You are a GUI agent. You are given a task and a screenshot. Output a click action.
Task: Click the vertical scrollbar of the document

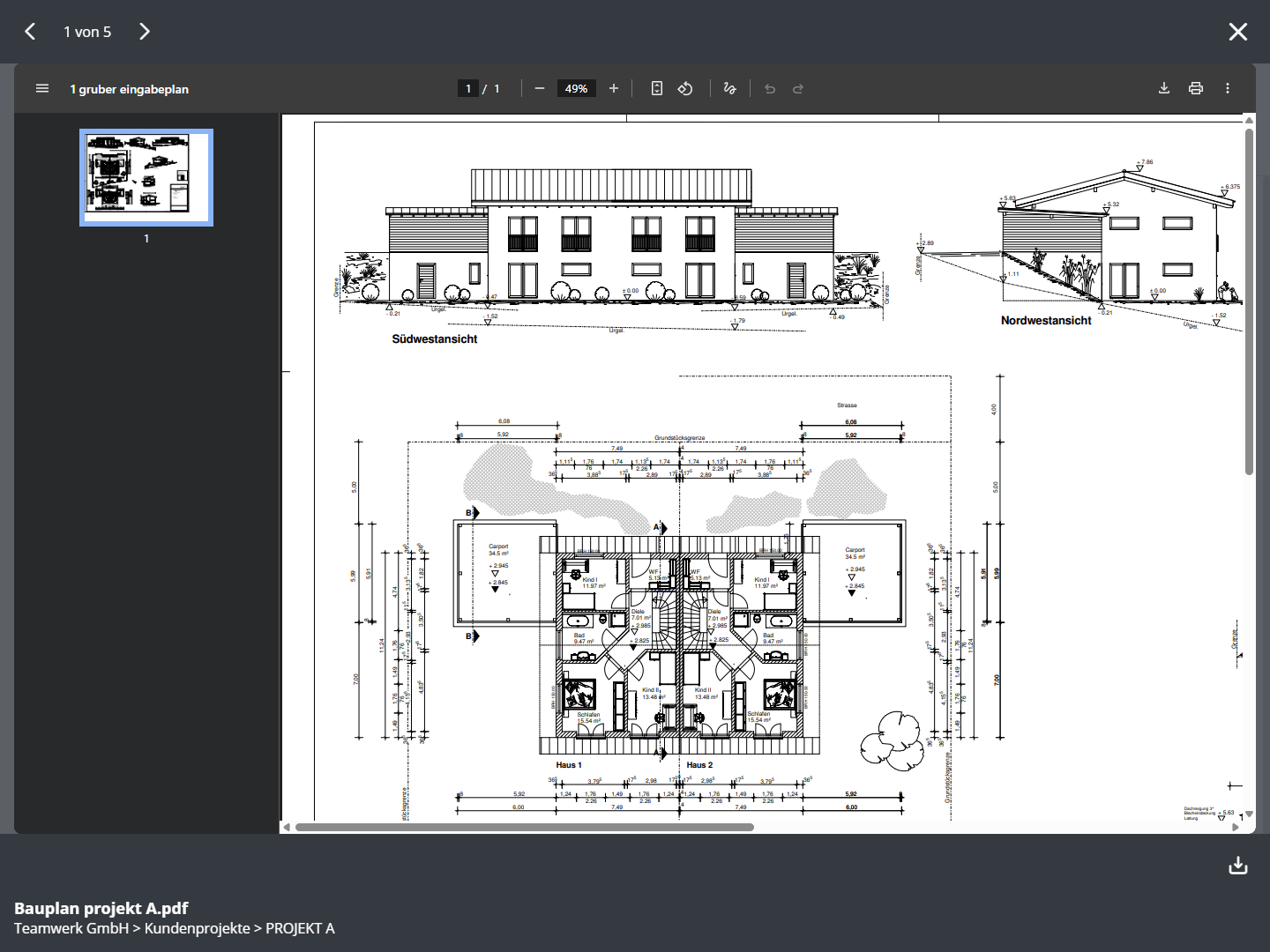tap(1249, 300)
